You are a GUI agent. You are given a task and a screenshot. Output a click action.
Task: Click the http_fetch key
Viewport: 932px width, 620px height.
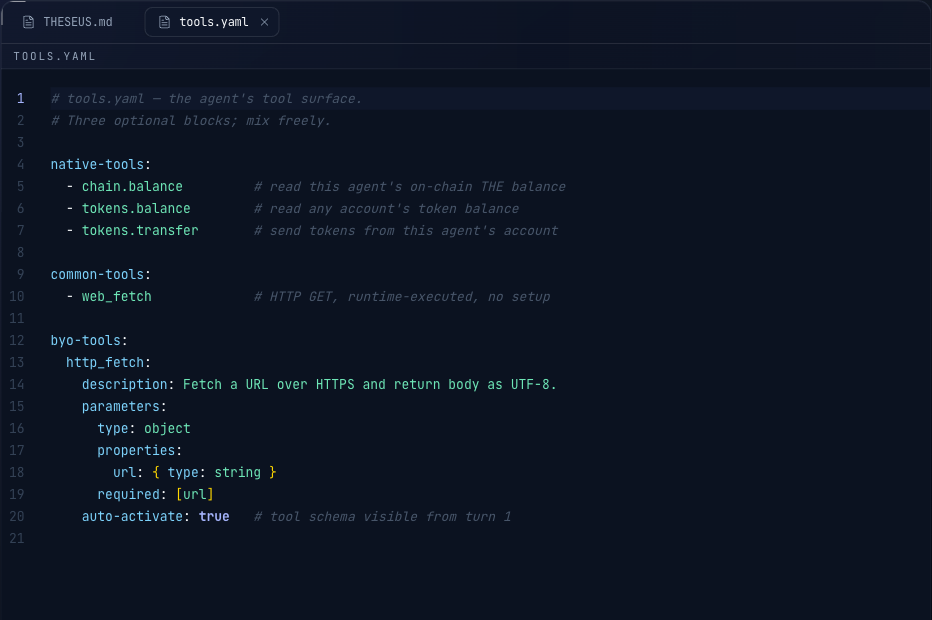[x=105, y=362]
